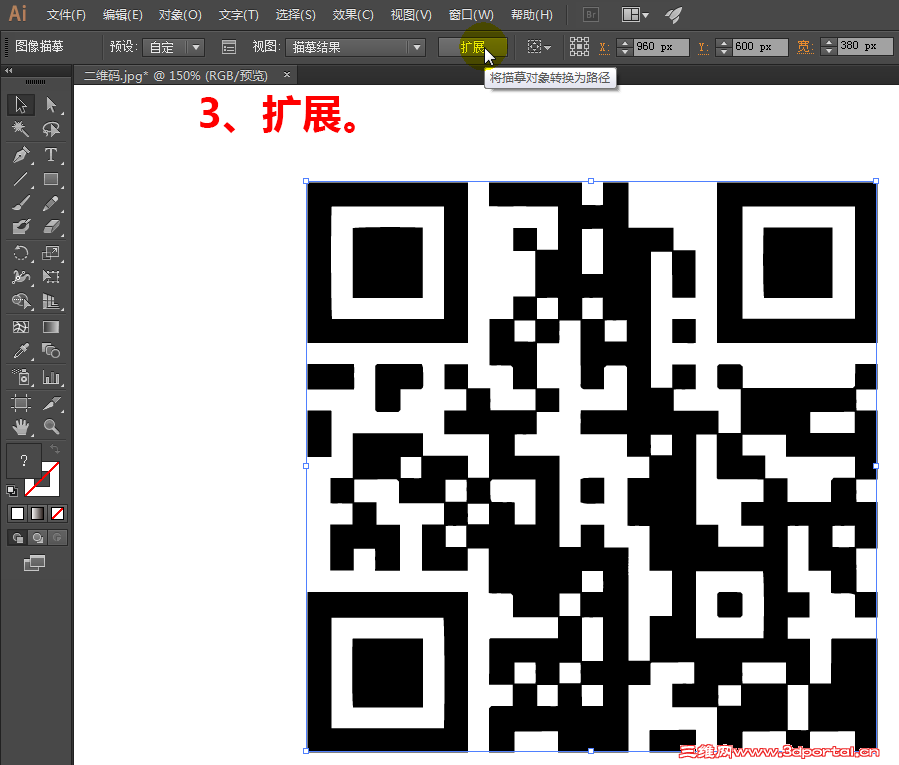Select the Perspective Grid tool
The width and height of the screenshot is (899, 765).
coord(51,301)
